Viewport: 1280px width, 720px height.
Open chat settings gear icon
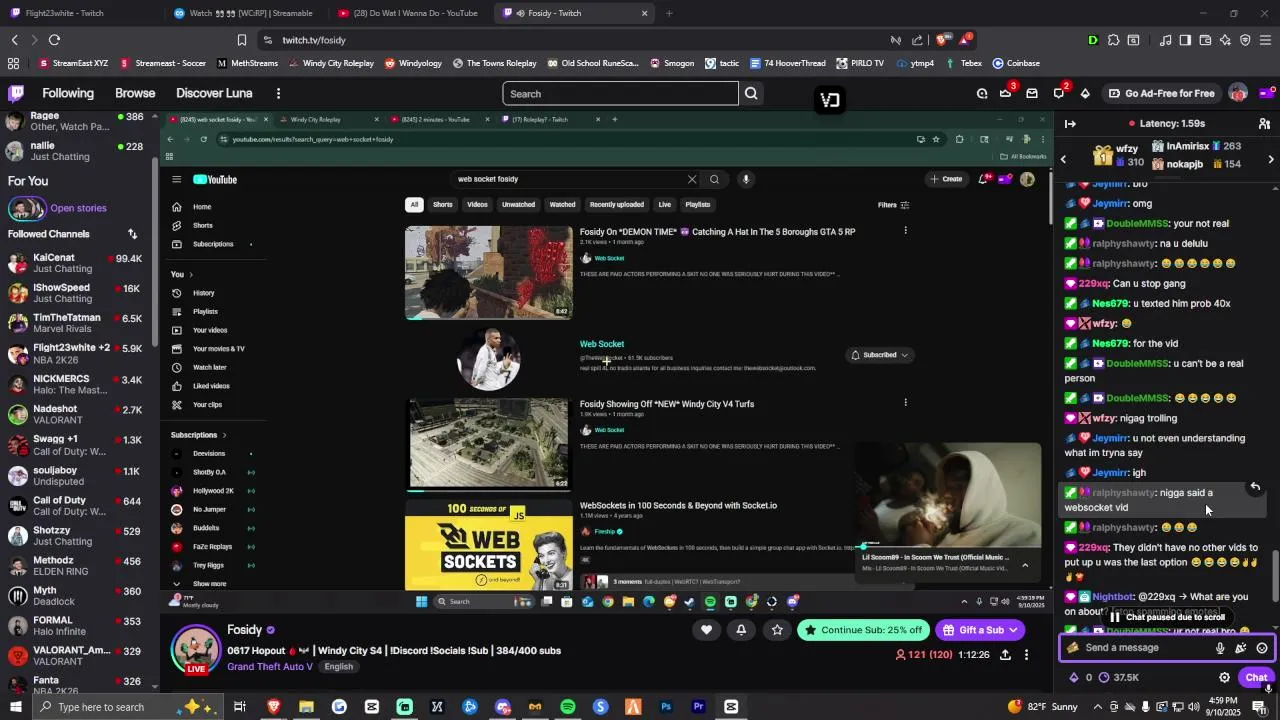coord(1224,677)
